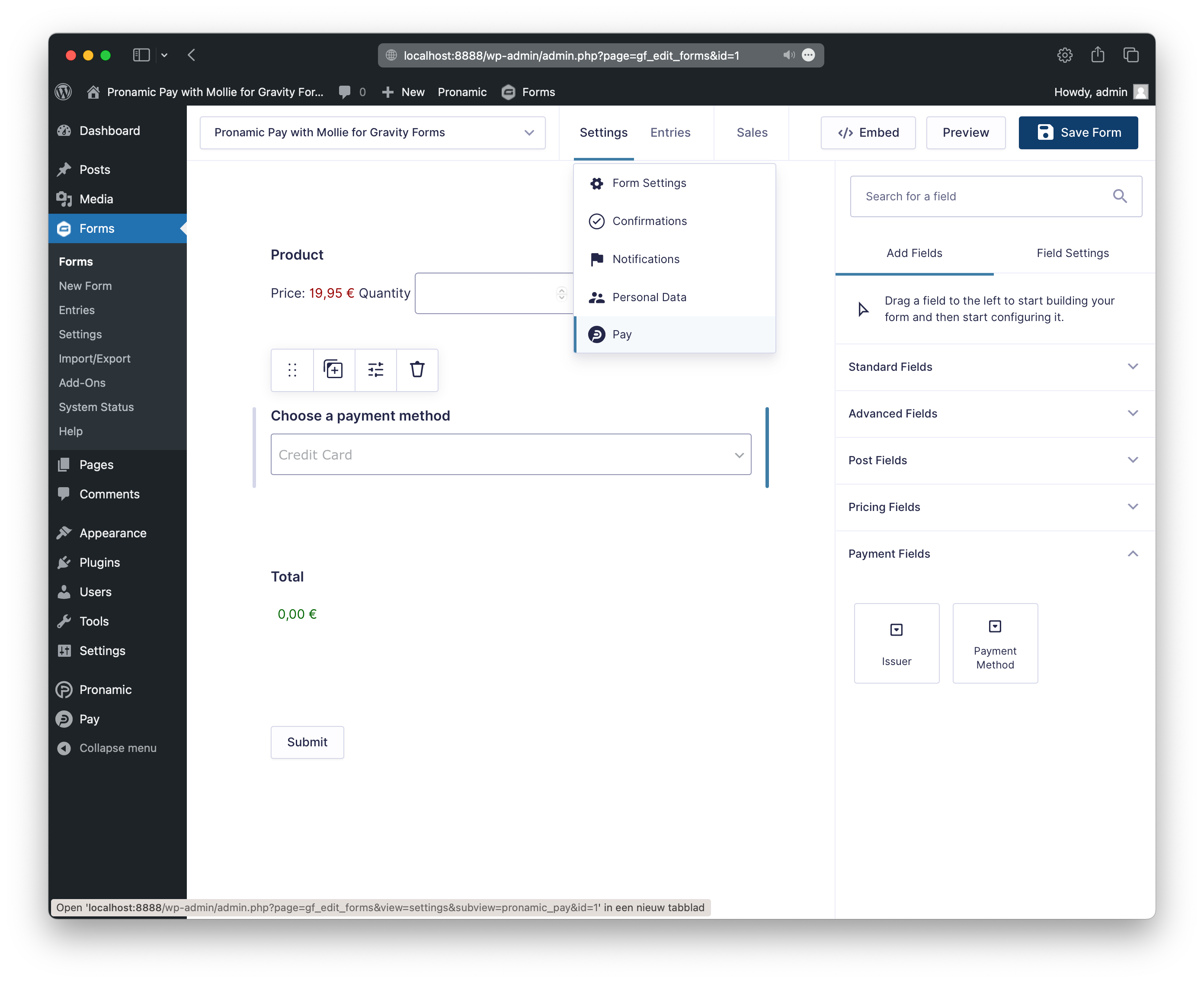The image size is (1204, 983).
Task: Expand Advanced Fields section
Action: click(995, 413)
